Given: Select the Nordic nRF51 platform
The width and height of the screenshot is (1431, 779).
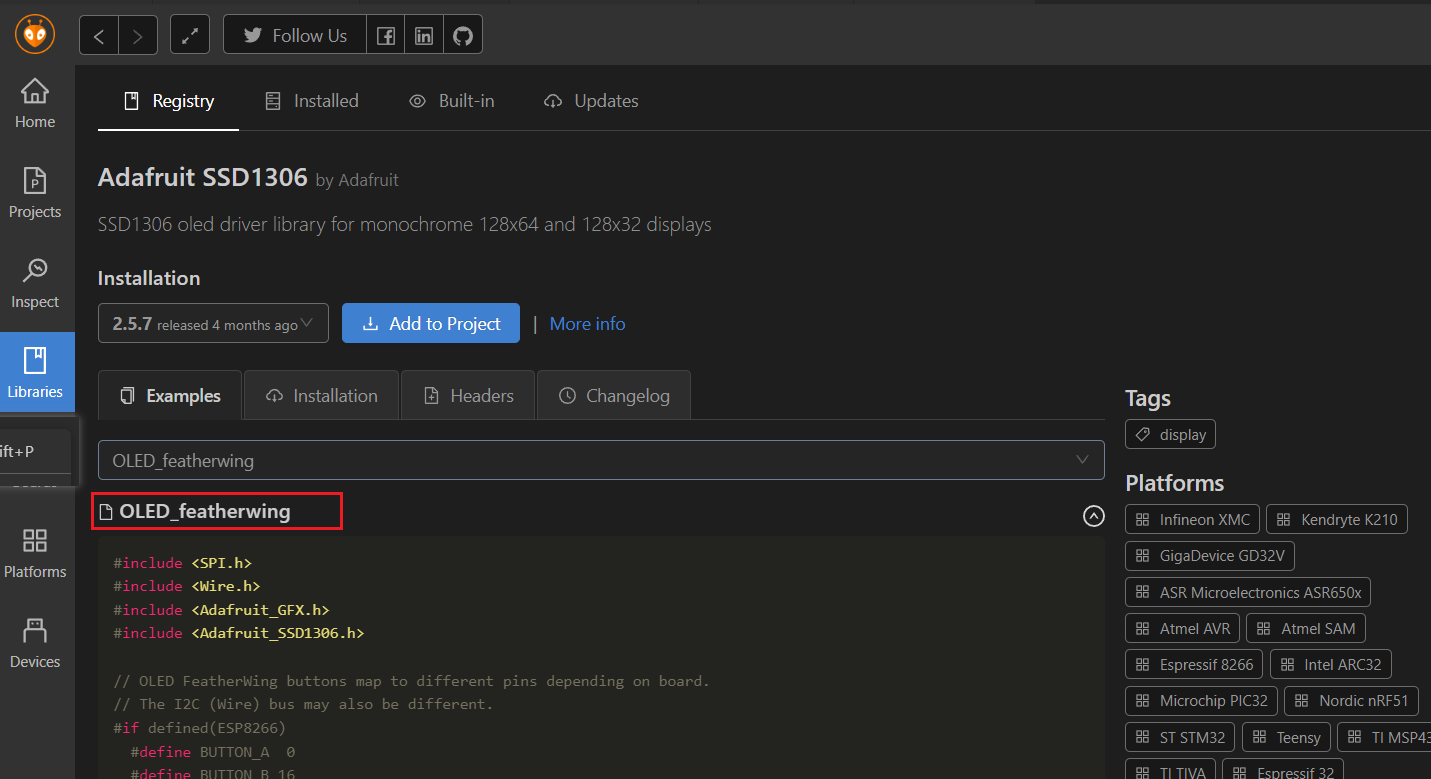Looking at the screenshot, I should [x=1352, y=701].
